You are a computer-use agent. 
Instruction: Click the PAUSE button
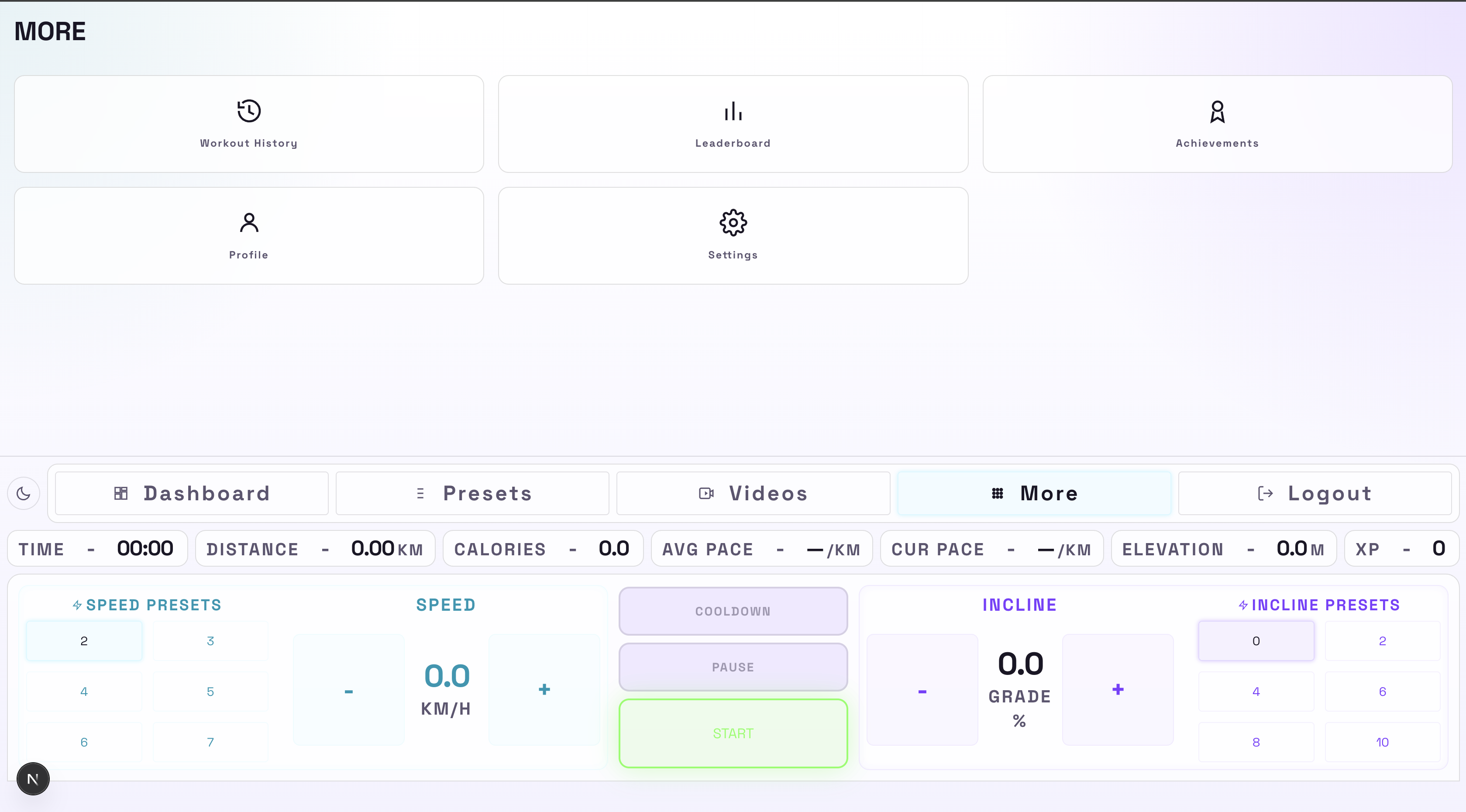[733, 667]
